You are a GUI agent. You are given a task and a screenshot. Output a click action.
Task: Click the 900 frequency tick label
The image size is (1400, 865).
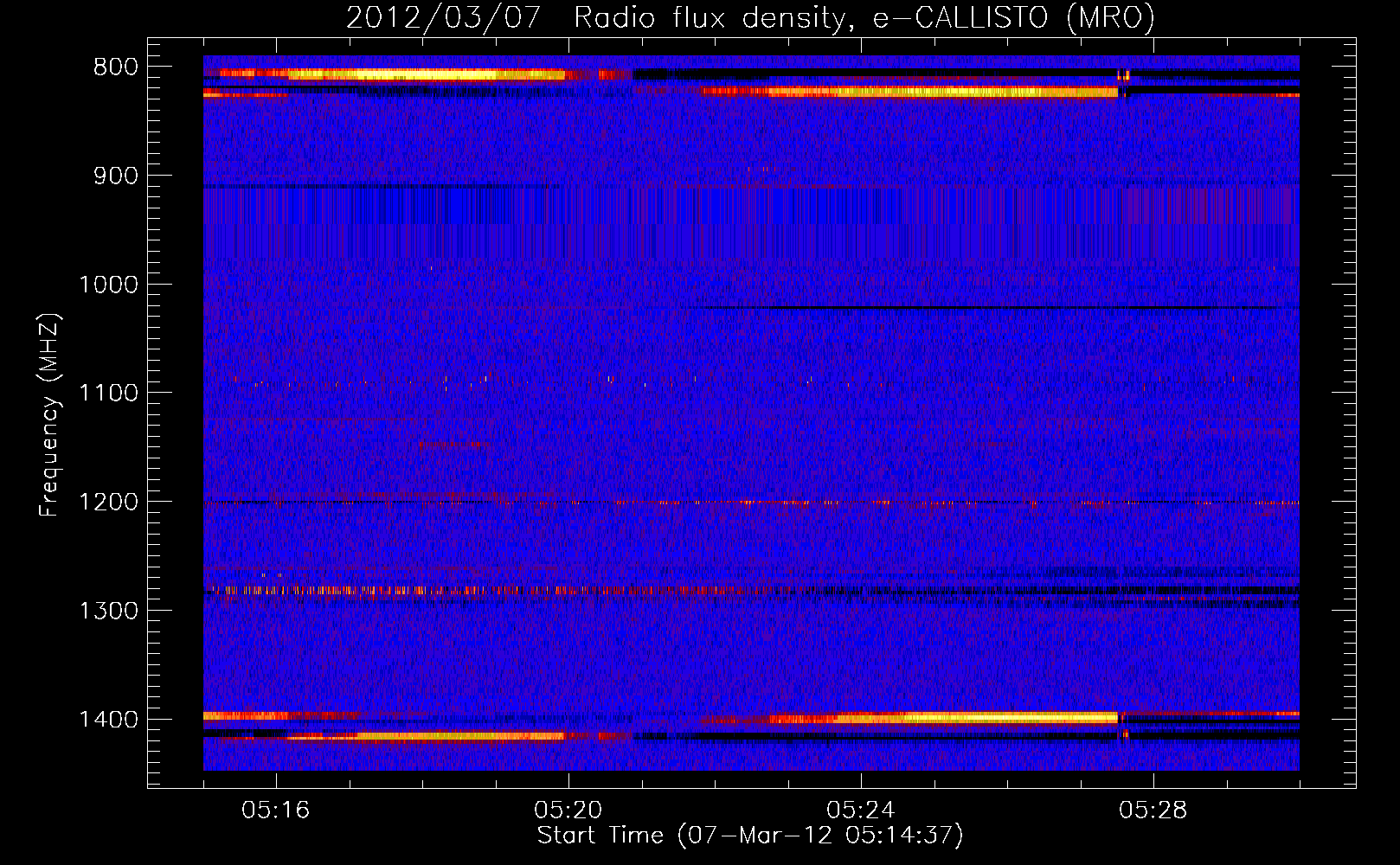(x=115, y=176)
